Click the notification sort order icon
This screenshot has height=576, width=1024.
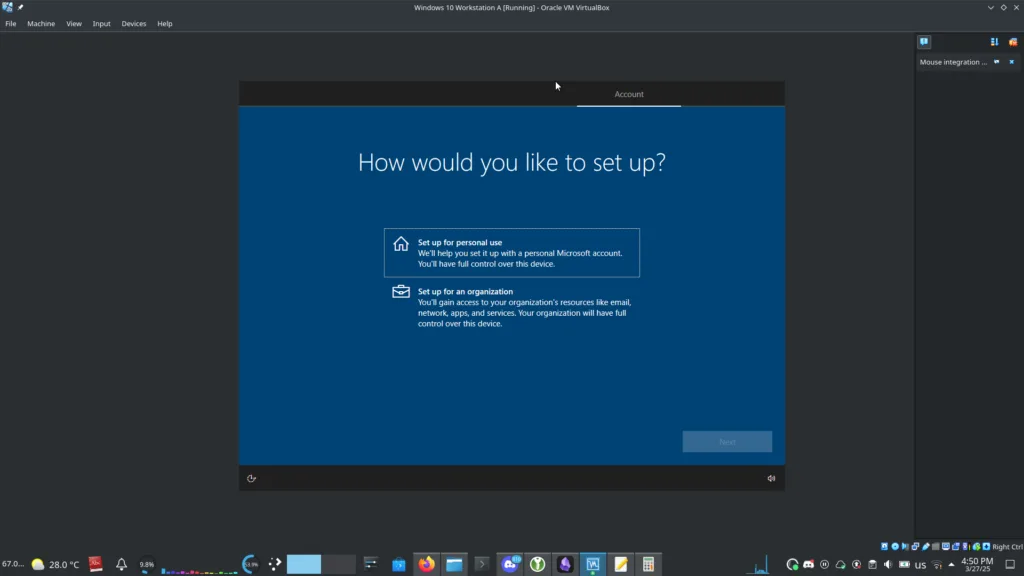pyautogui.click(x=995, y=42)
